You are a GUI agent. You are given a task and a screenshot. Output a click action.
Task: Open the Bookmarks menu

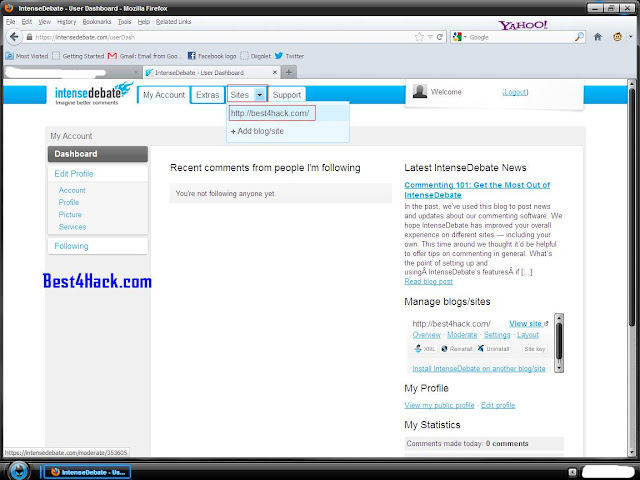click(x=97, y=22)
